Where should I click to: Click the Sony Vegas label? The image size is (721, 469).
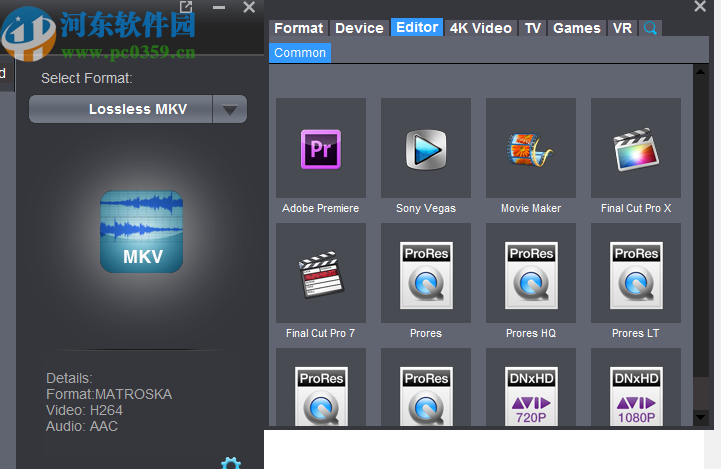point(426,208)
